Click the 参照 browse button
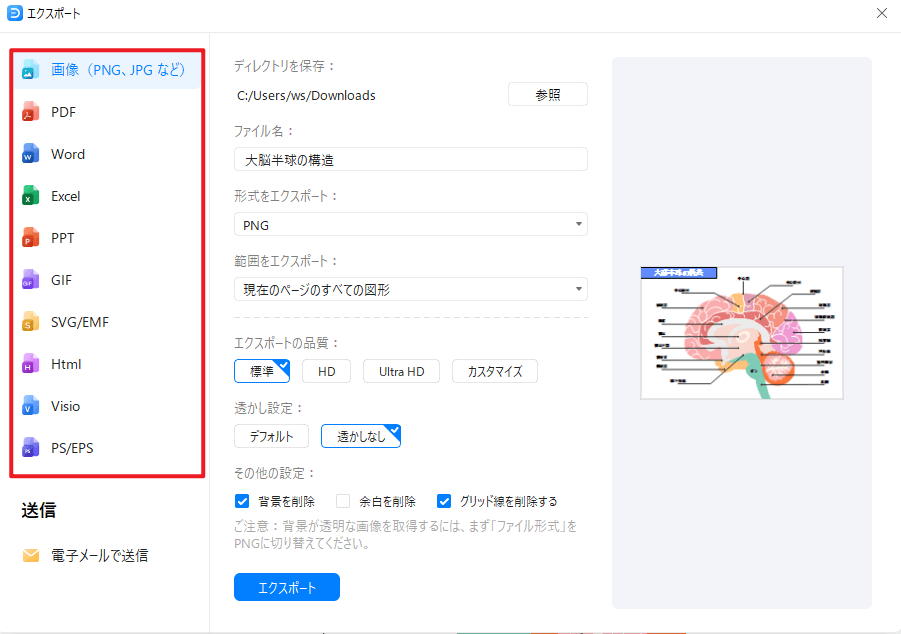The image size is (901, 634). (548, 94)
